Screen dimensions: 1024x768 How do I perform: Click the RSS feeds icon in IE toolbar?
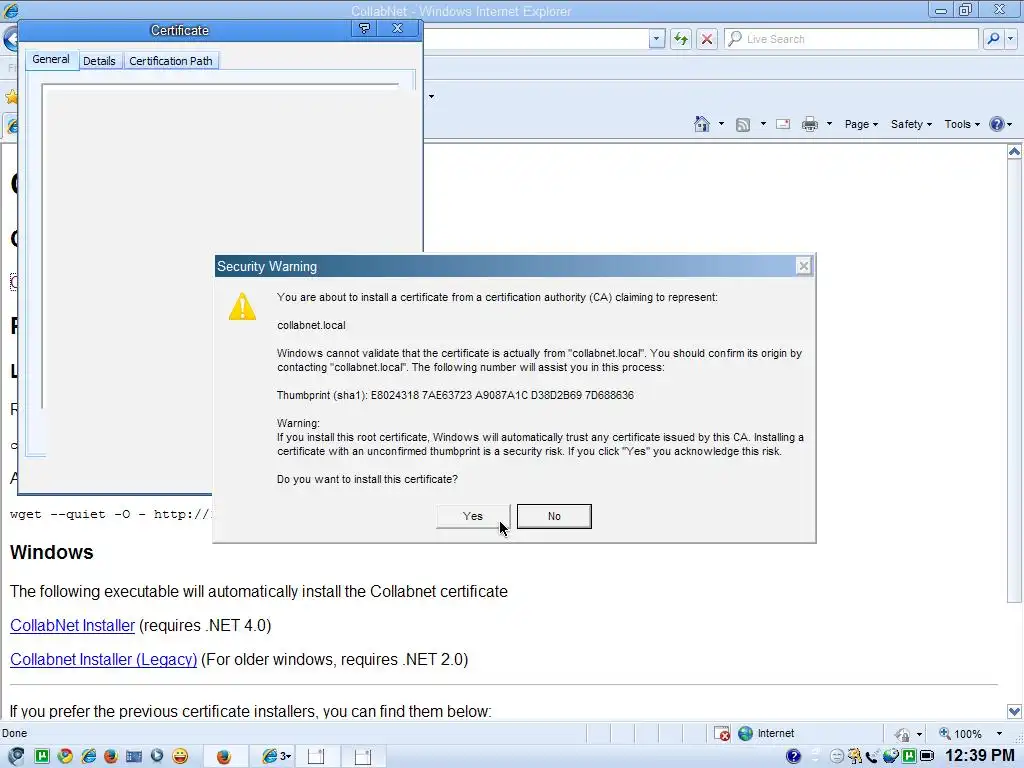click(x=743, y=125)
